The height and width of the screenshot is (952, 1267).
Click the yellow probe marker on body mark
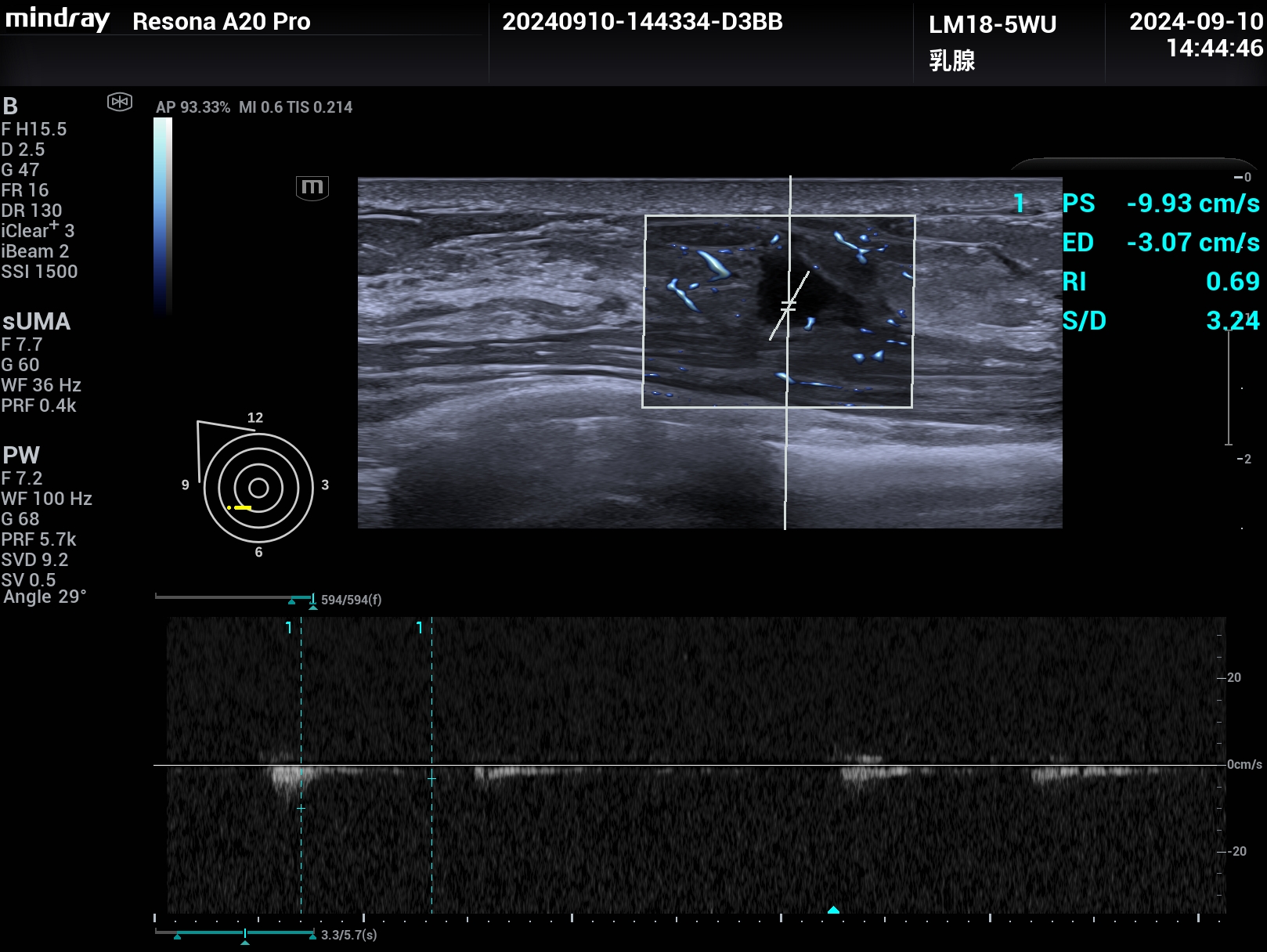coord(241,507)
